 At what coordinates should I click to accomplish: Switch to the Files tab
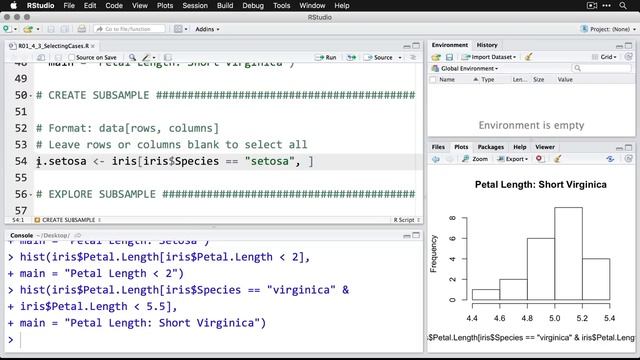click(438, 147)
